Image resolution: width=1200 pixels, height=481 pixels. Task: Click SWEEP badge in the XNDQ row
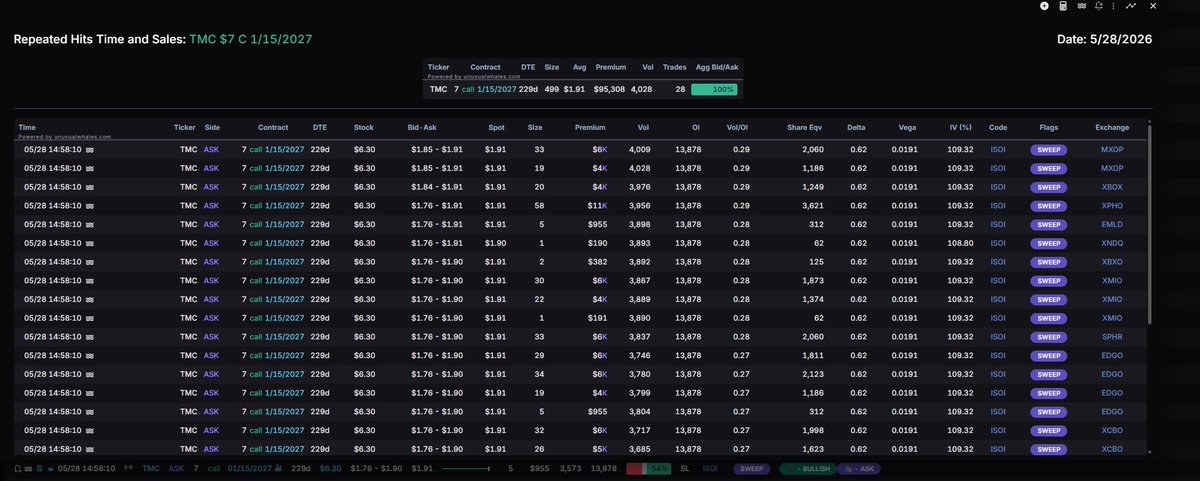pos(1049,242)
